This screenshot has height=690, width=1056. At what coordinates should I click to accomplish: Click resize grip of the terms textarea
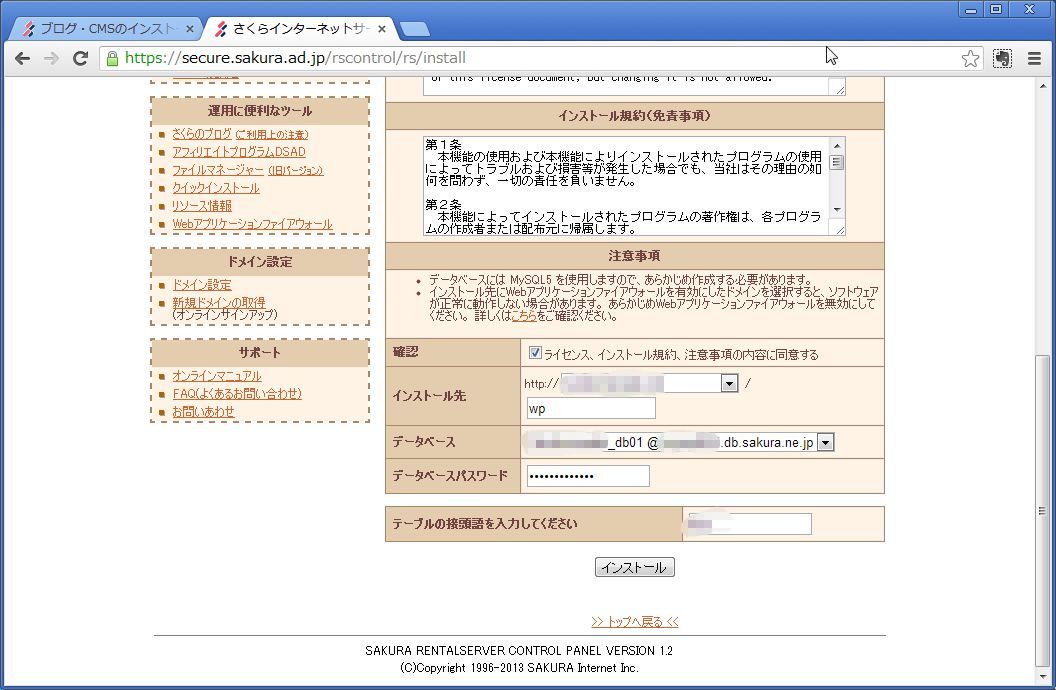point(840,230)
